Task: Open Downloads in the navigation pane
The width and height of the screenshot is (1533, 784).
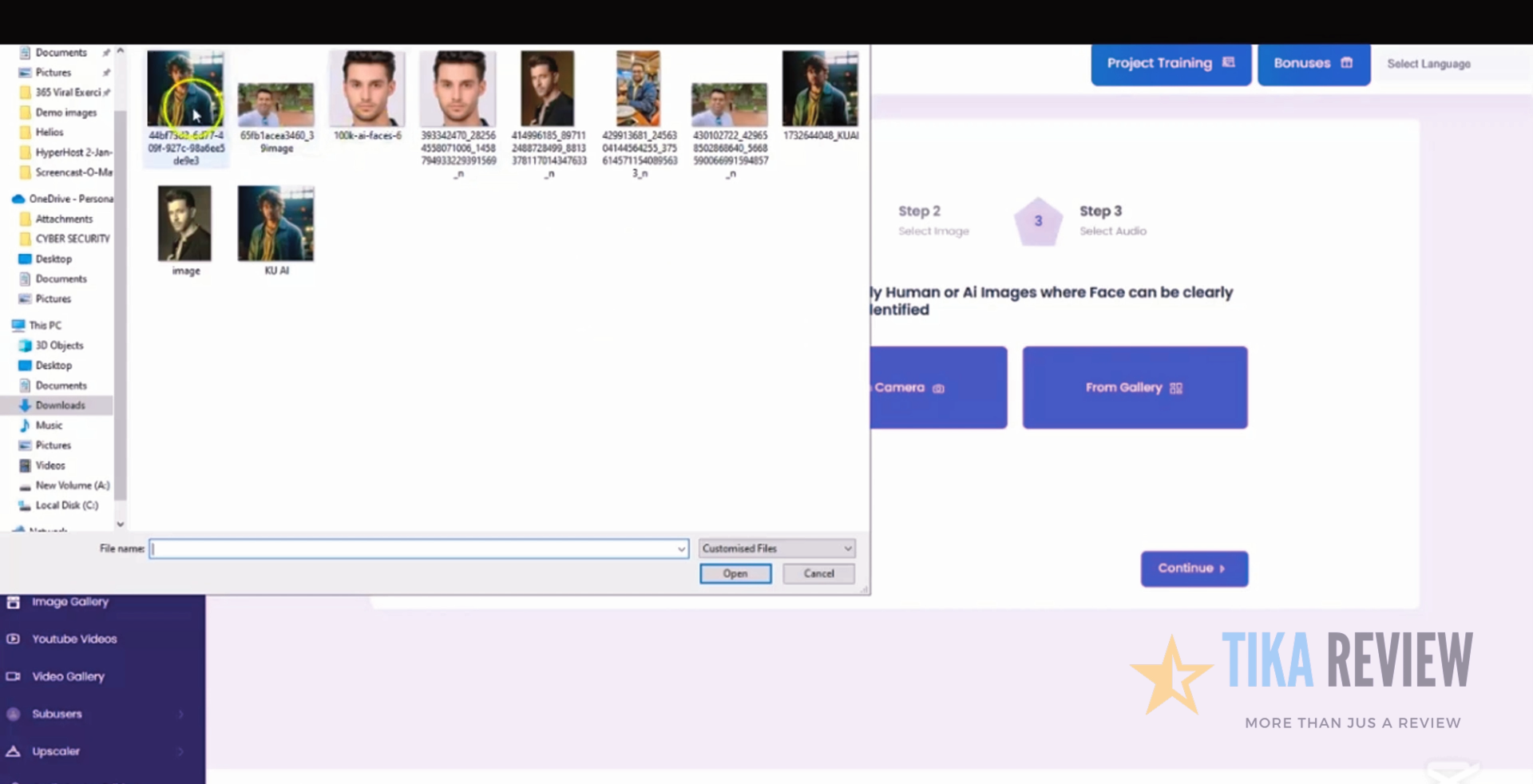Action: click(60, 406)
